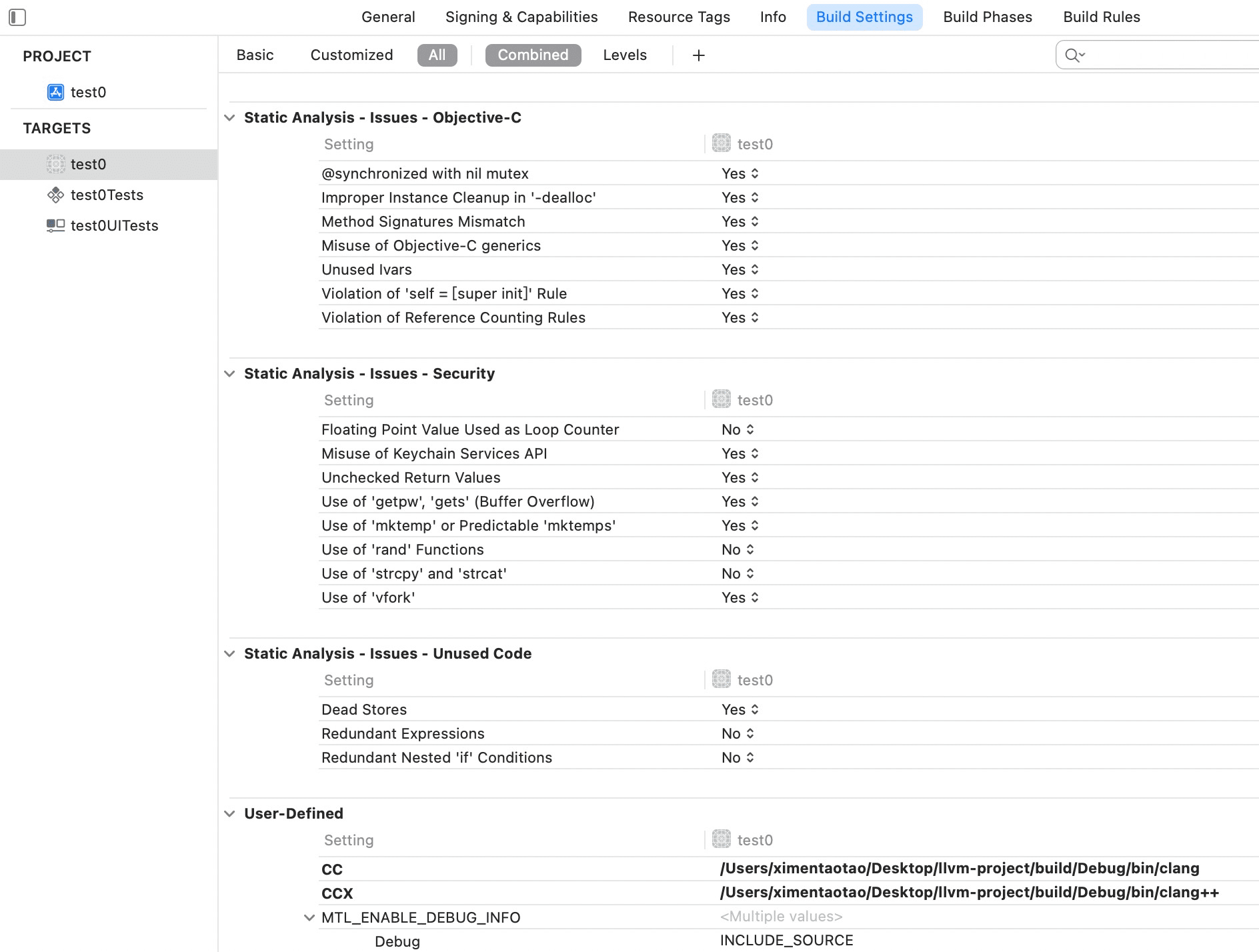1259x952 pixels.
Task: Click the CC clang path value
Action: [960, 868]
